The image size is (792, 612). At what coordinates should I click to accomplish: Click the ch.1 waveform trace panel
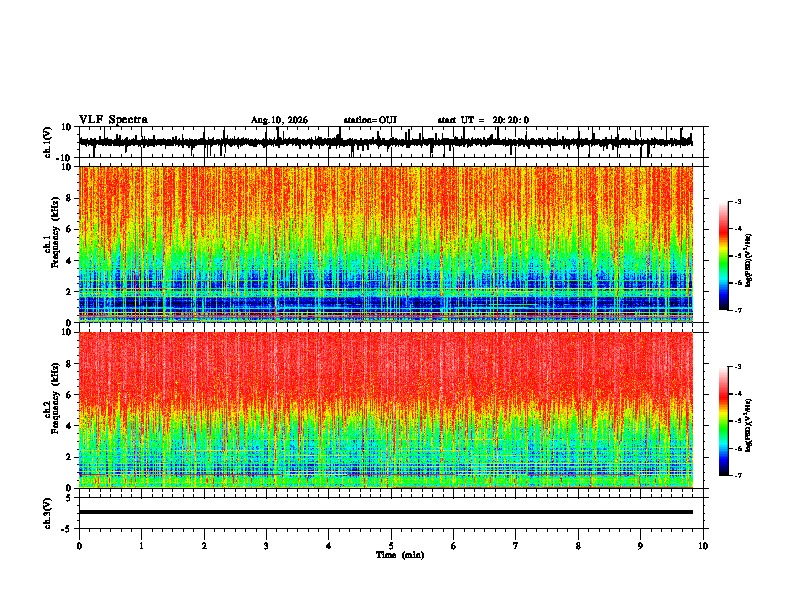coord(391,142)
